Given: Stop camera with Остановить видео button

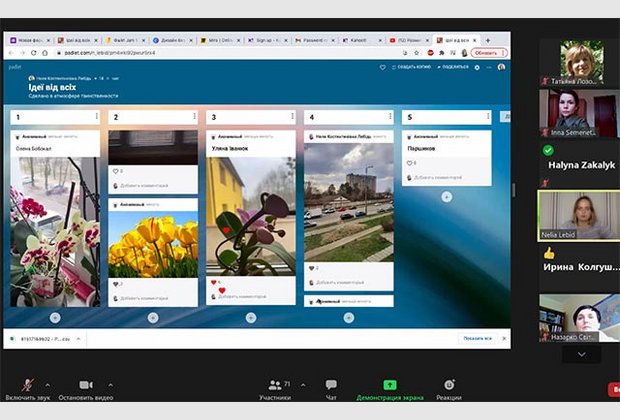Looking at the screenshot, I should [86, 386].
